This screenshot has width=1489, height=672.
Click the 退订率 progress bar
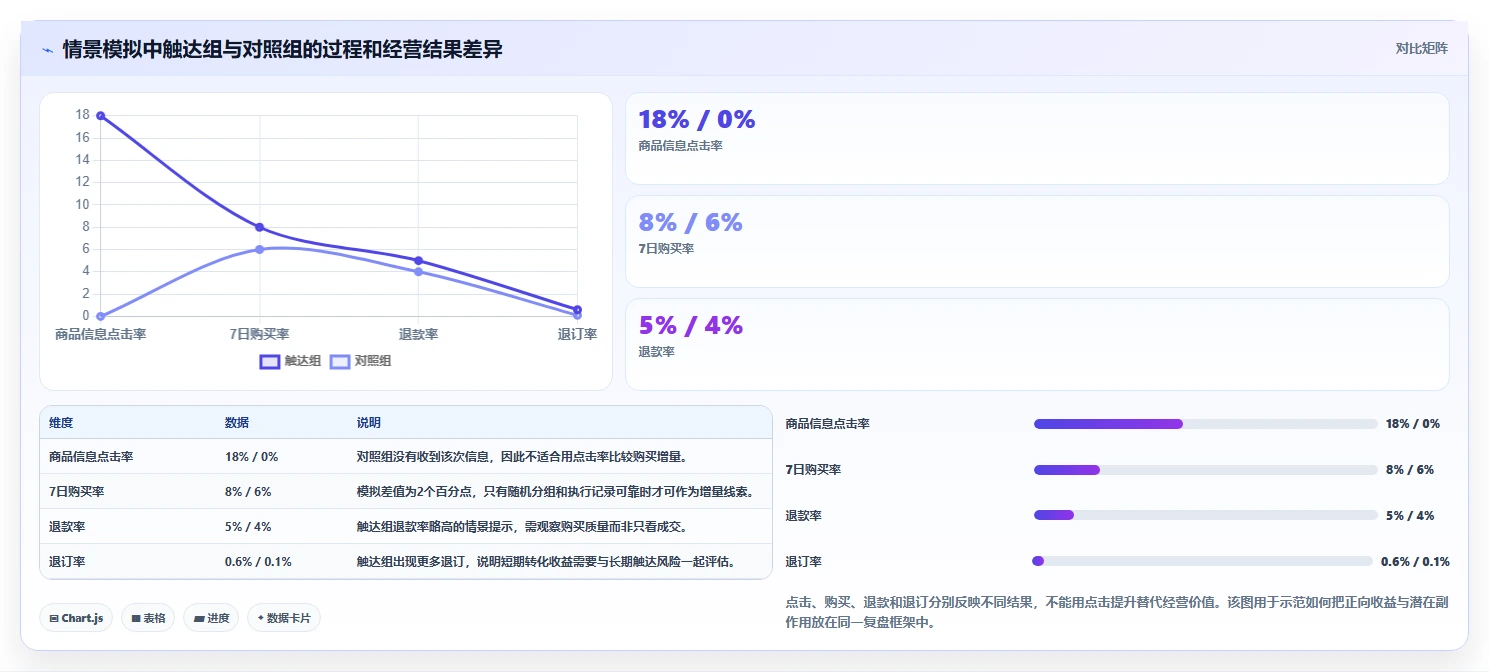pyautogui.click(x=1203, y=561)
